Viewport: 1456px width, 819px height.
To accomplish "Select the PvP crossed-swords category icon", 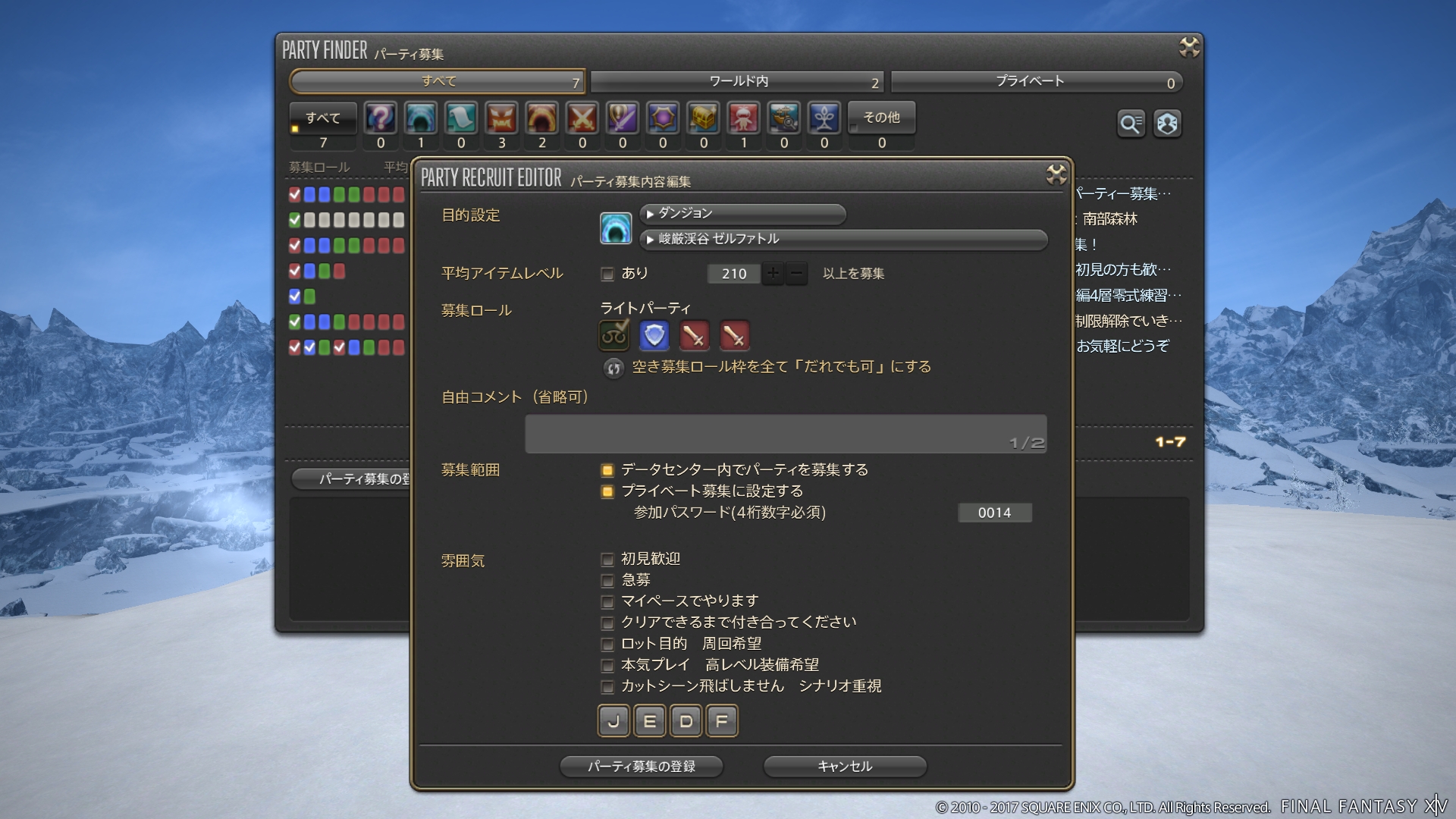I will [582, 118].
